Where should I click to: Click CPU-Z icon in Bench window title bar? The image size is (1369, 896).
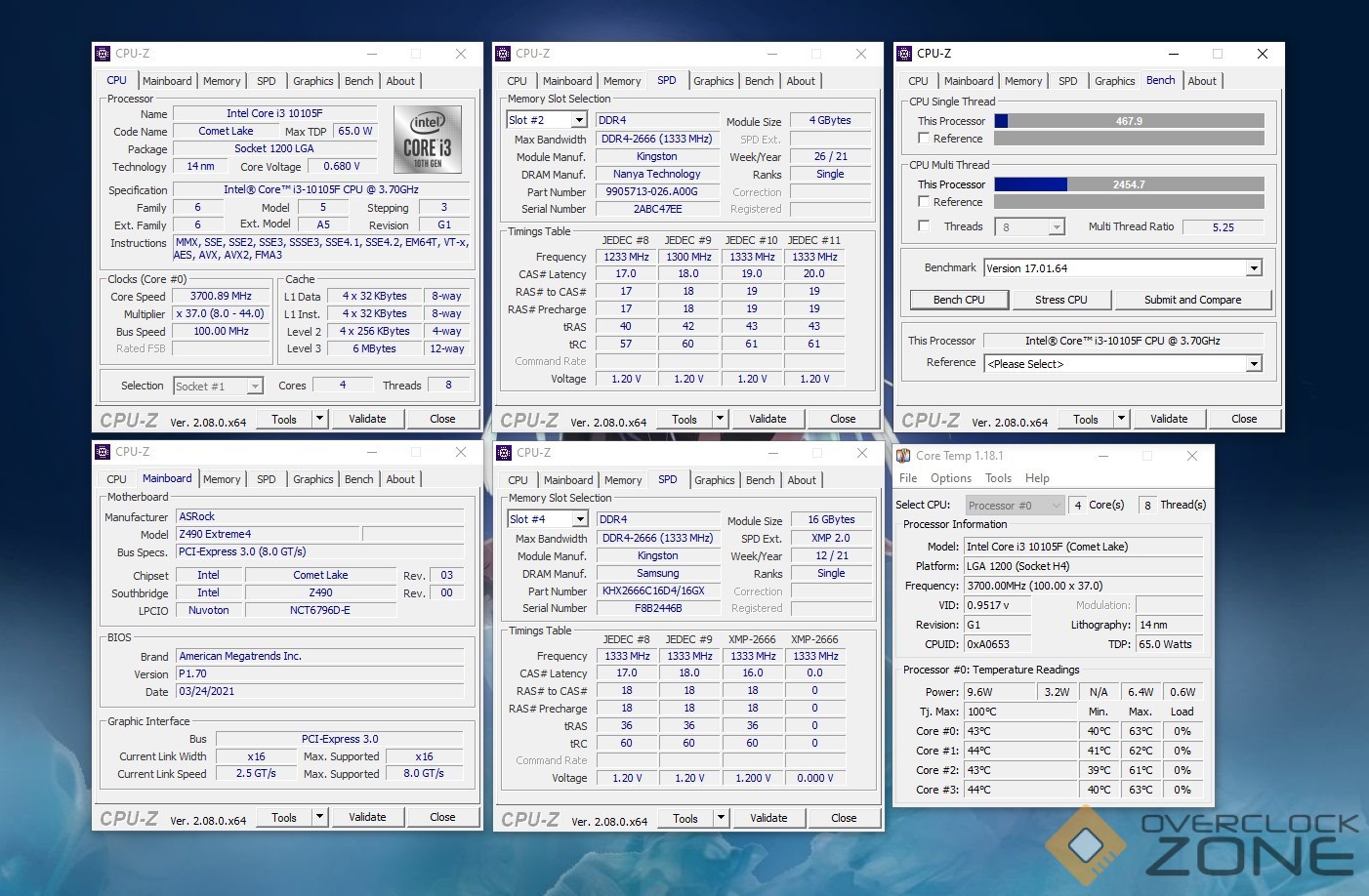pyautogui.click(x=903, y=54)
